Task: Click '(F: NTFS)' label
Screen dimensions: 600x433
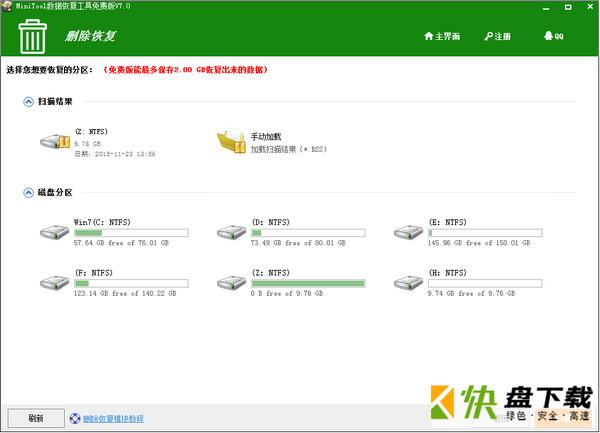Action: [x=94, y=273]
